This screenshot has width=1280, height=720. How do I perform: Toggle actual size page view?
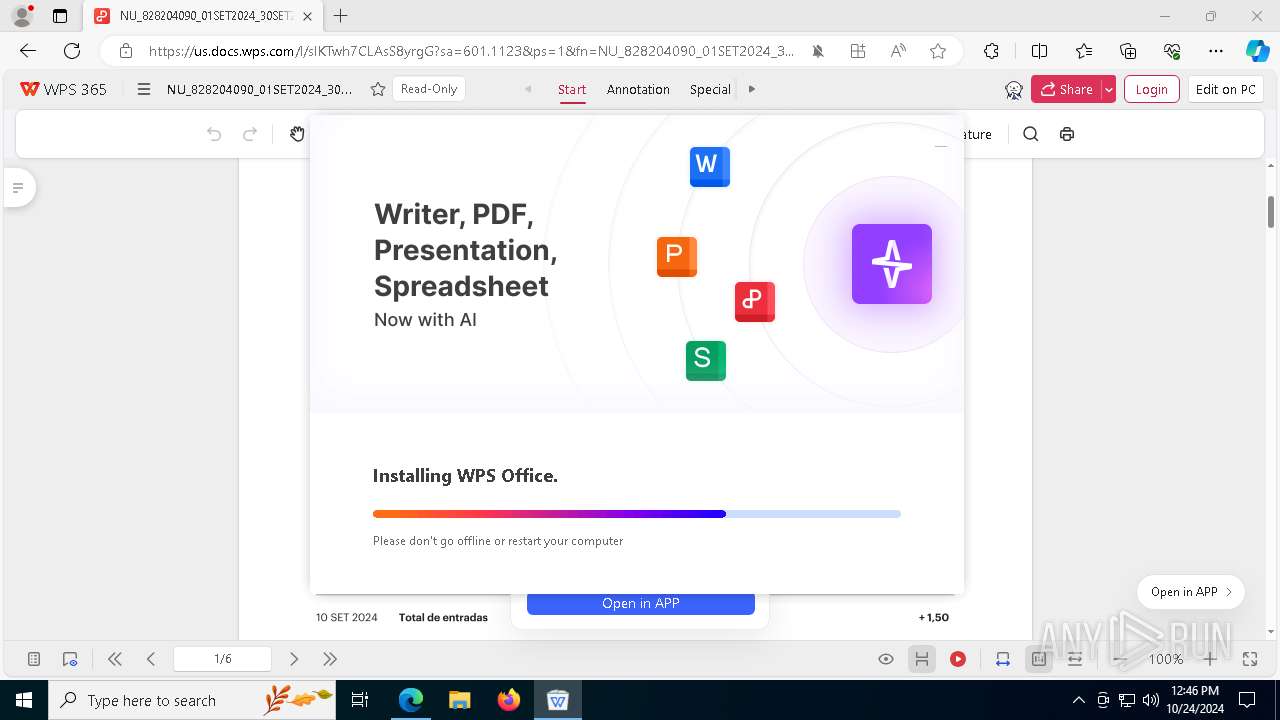click(x=1039, y=659)
